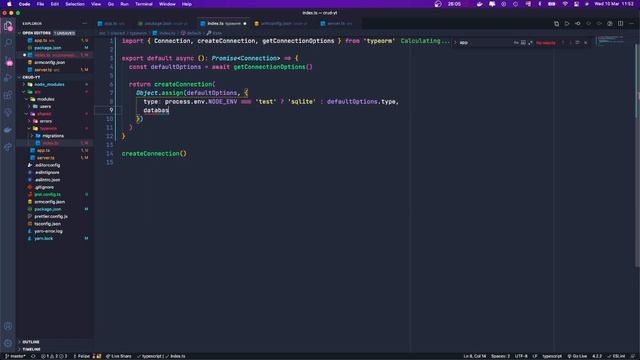The width and height of the screenshot is (640, 360).
Task: Open the Manage gear icon in the activity bar
Action: 8,343
